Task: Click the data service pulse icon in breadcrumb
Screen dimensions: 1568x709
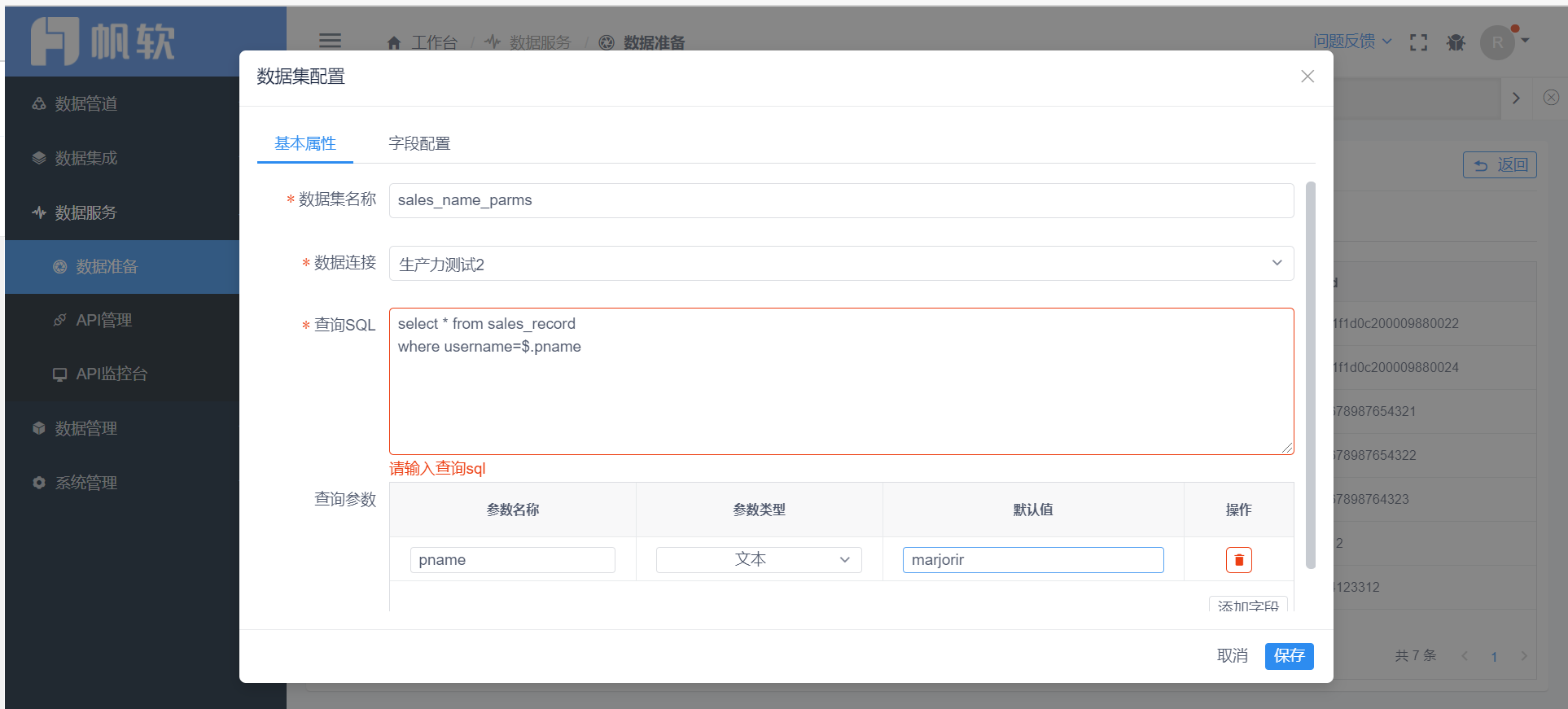Action: pyautogui.click(x=493, y=42)
